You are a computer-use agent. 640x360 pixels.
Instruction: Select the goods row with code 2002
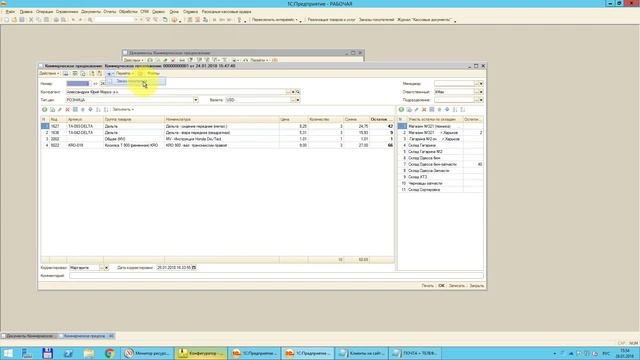[x=217, y=139]
